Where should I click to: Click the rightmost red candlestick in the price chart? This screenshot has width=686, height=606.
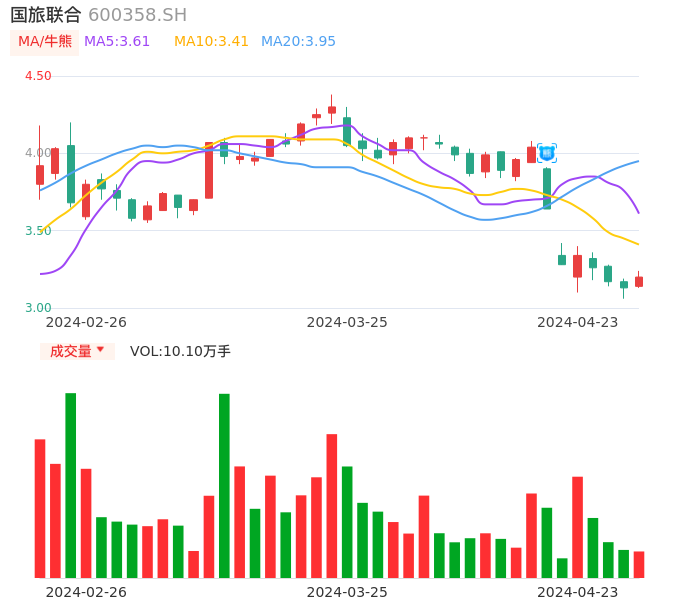[x=639, y=282]
